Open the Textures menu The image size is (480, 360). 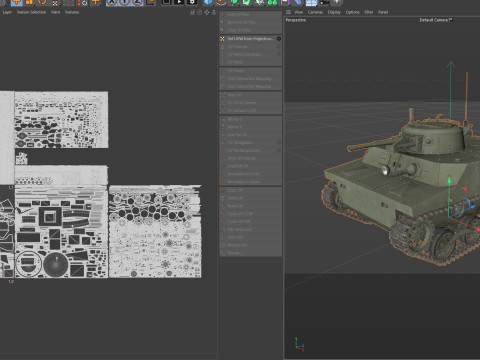click(x=72, y=12)
